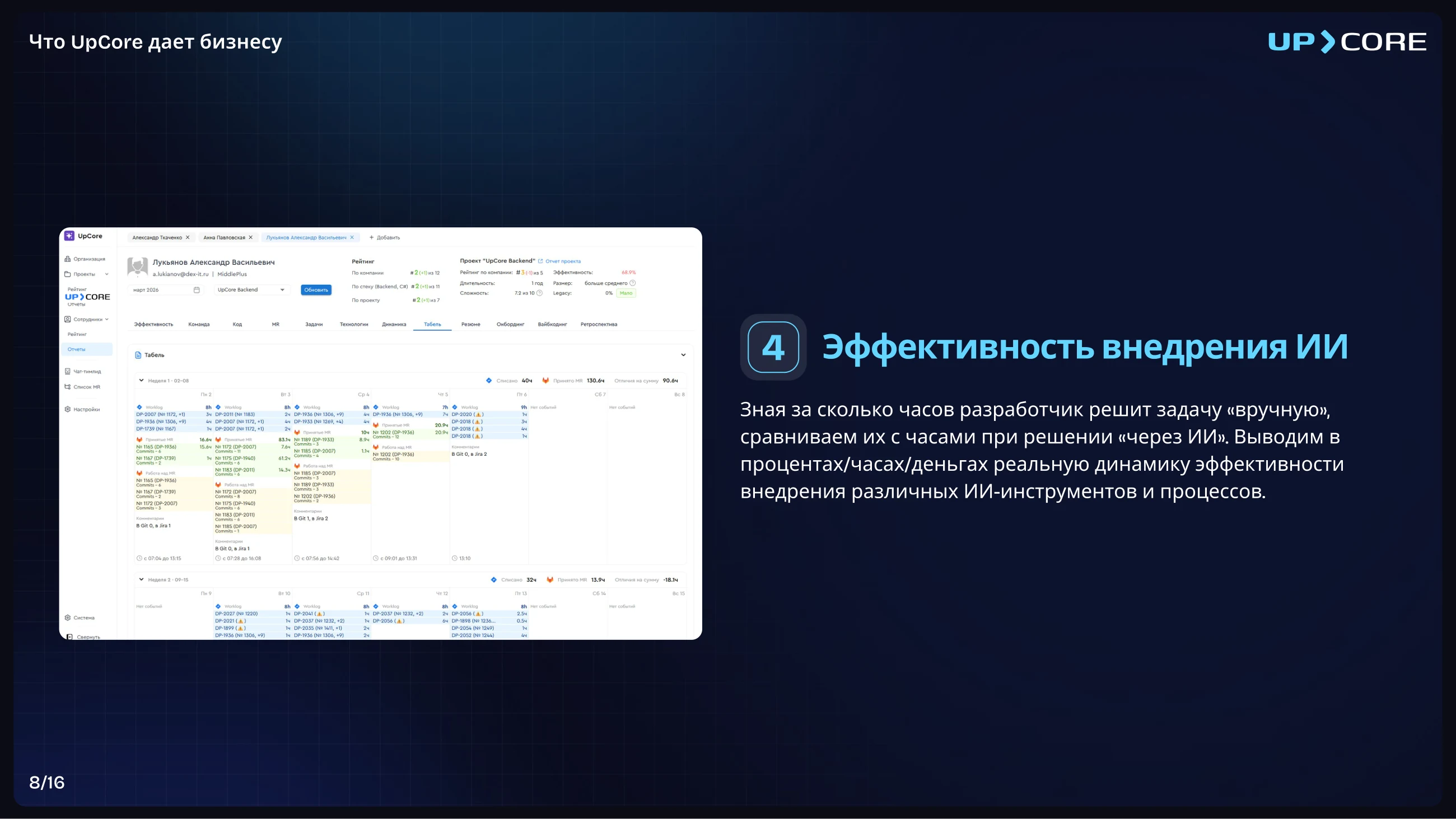Screen dimensions: 1456x819
Task: Switch to the Онбординг tab
Action: pos(510,325)
